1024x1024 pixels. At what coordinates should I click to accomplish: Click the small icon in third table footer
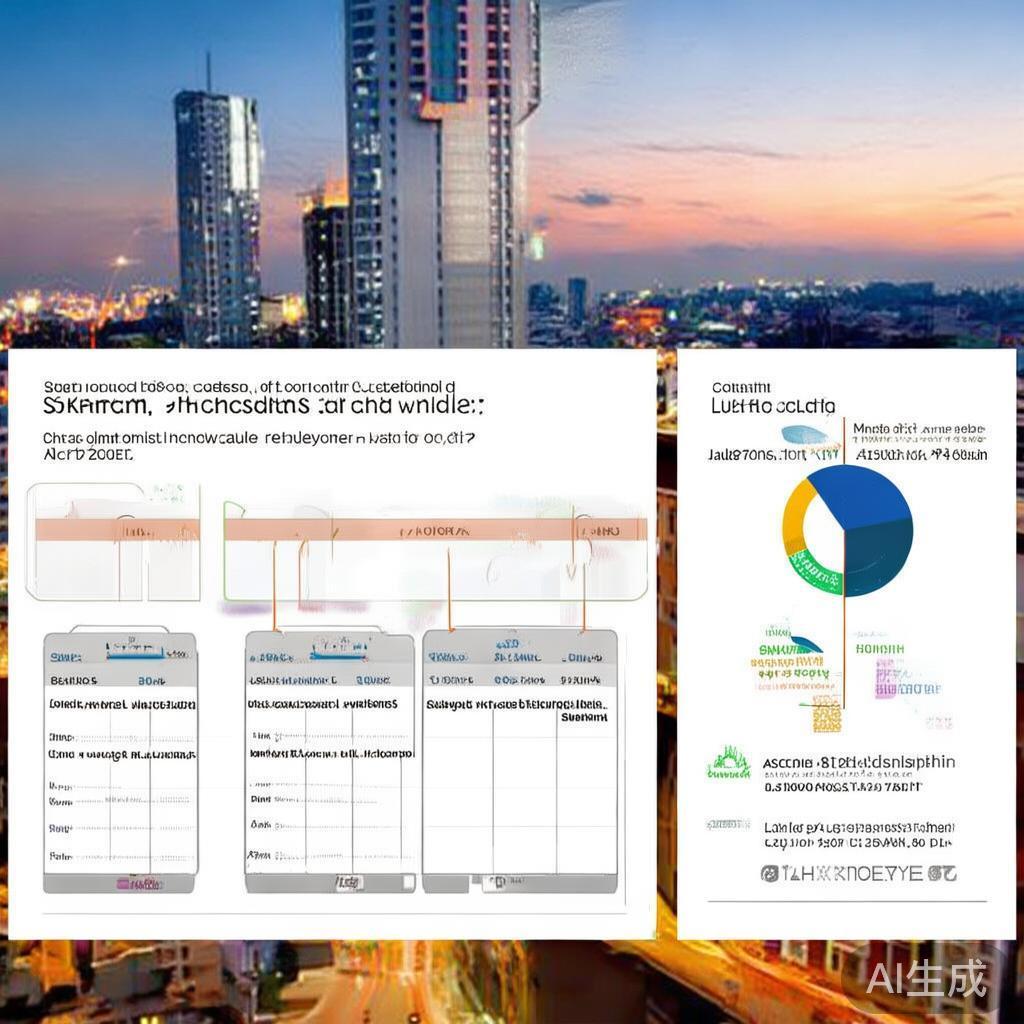(498, 882)
